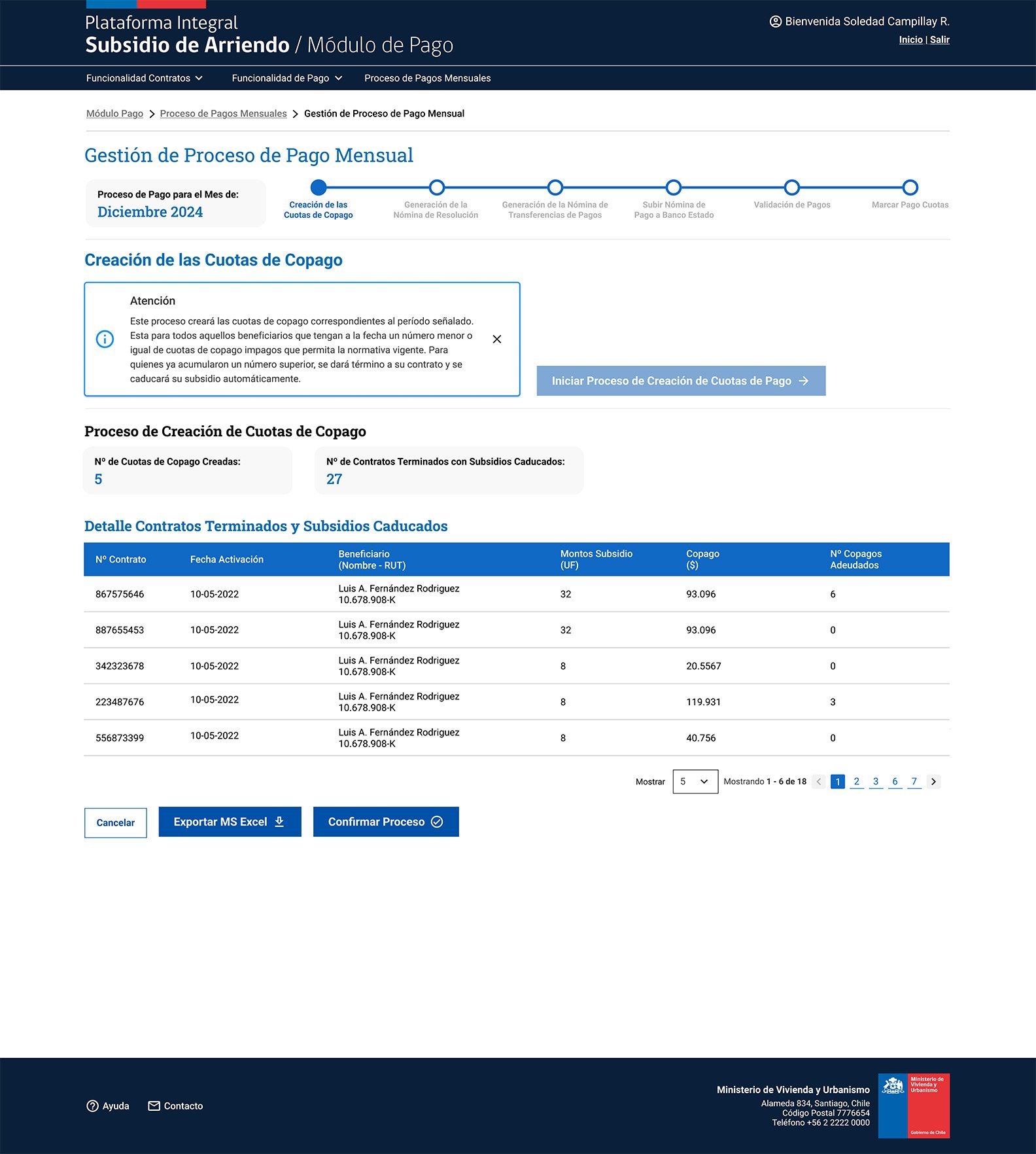Click Diciembre 2024 payment month
Screen dimensions: 1036x1154
150,212
